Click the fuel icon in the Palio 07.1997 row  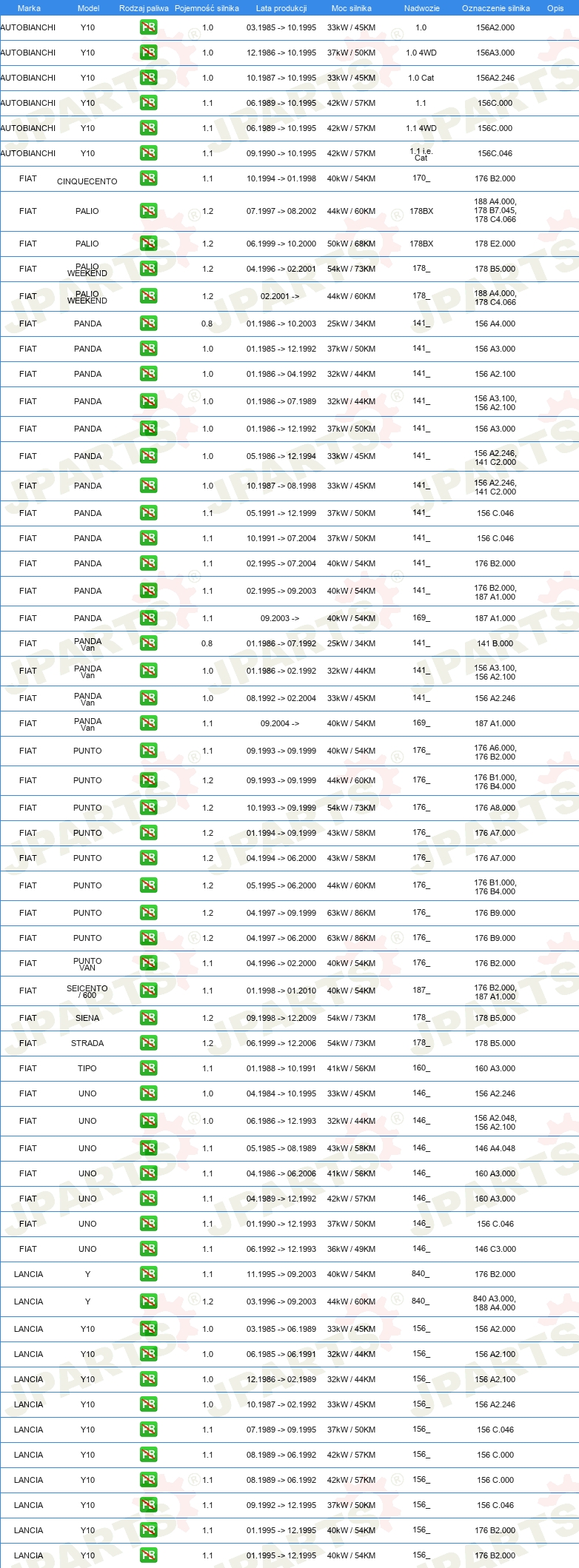tap(148, 211)
